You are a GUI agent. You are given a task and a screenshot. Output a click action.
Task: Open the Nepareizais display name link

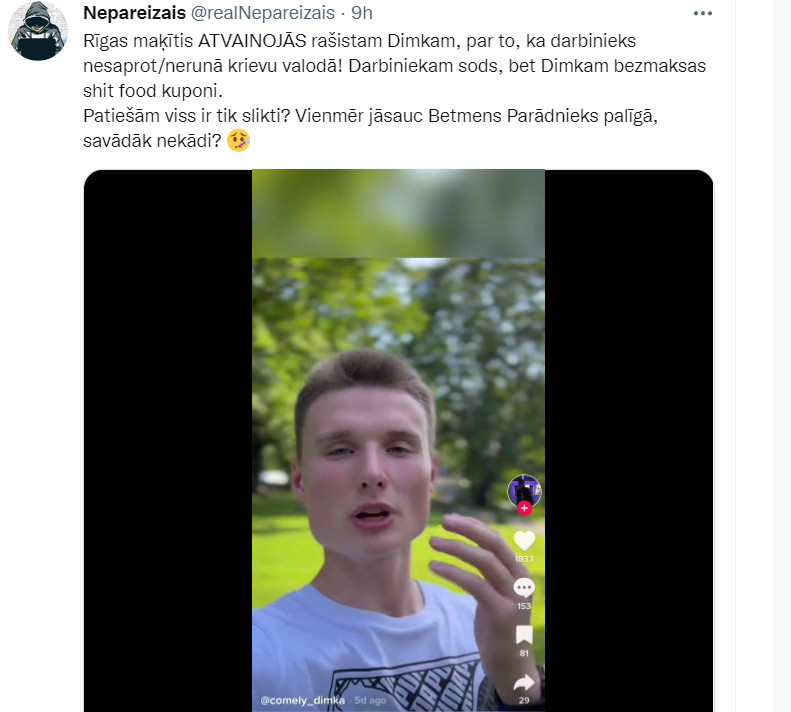point(134,13)
